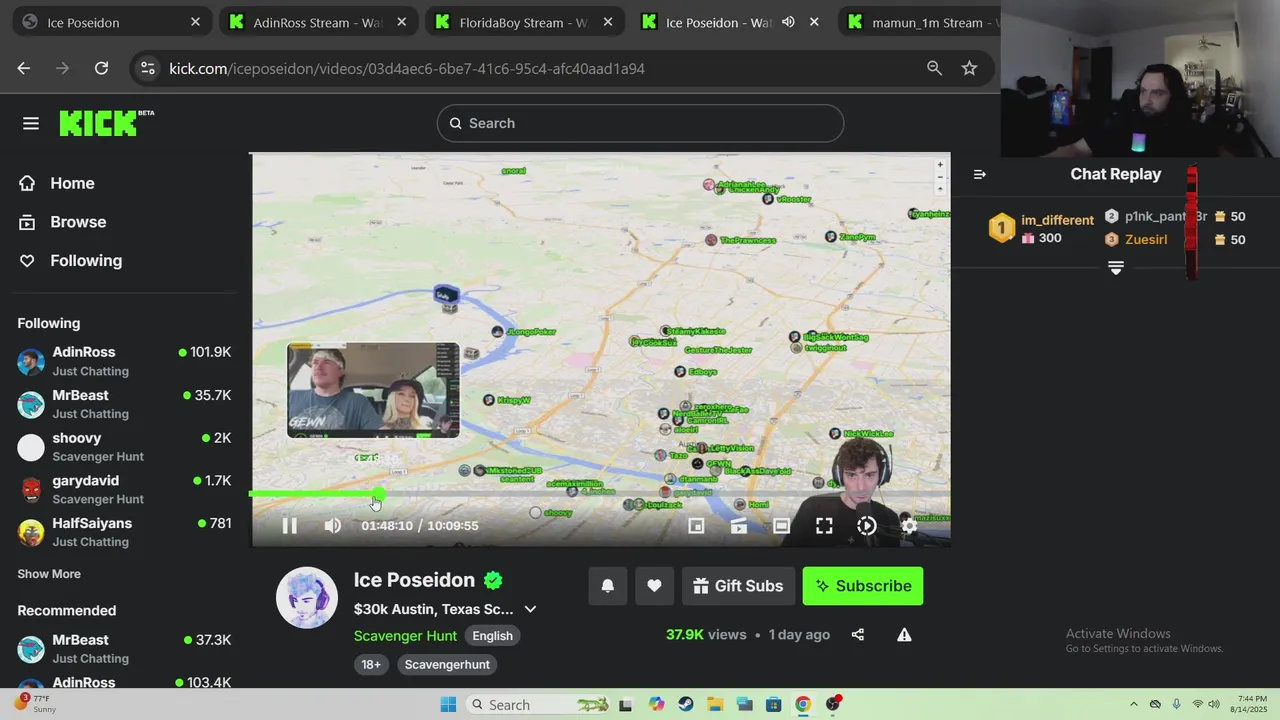Toggle follow heart for Ice Poseidon
The image size is (1280, 720).
click(x=654, y=586)
